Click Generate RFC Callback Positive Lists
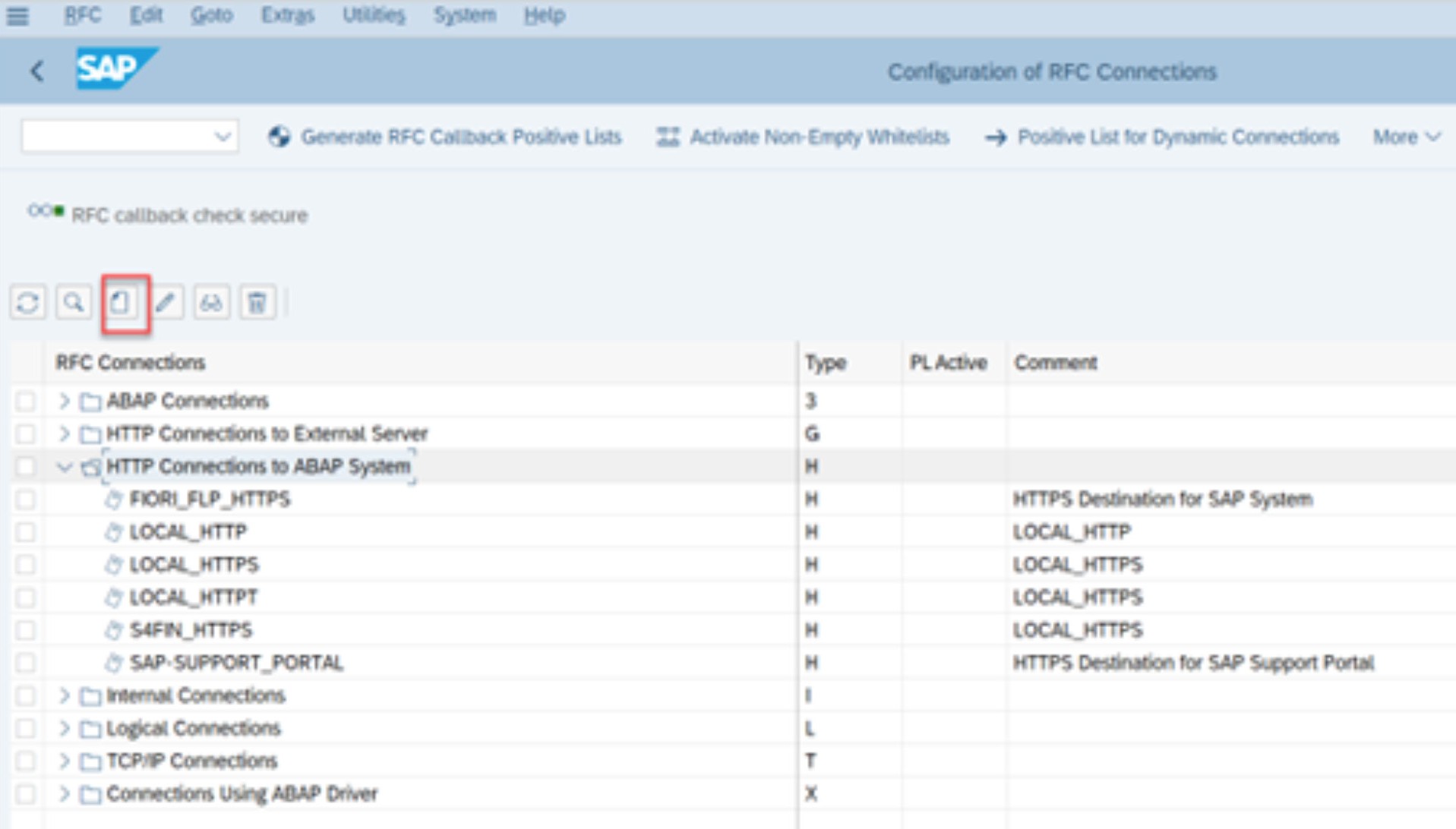This screenshot has width=1456, height=829. 461,137
